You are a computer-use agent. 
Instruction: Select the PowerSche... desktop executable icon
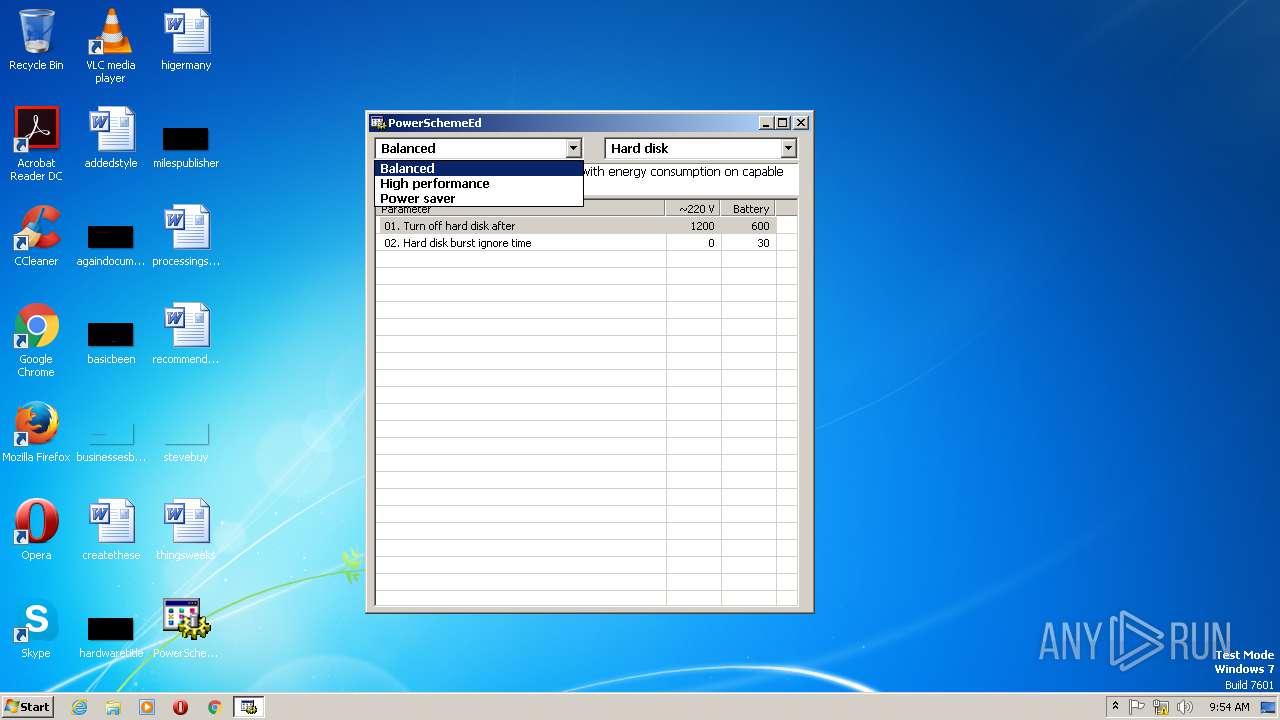(186, 628)
